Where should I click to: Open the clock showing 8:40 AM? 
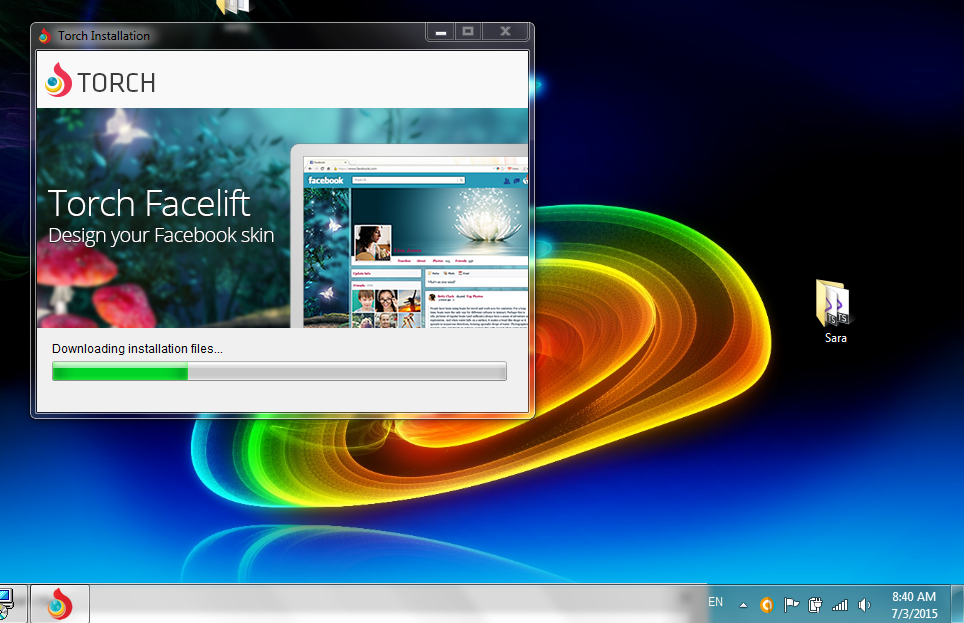(913, 604)
